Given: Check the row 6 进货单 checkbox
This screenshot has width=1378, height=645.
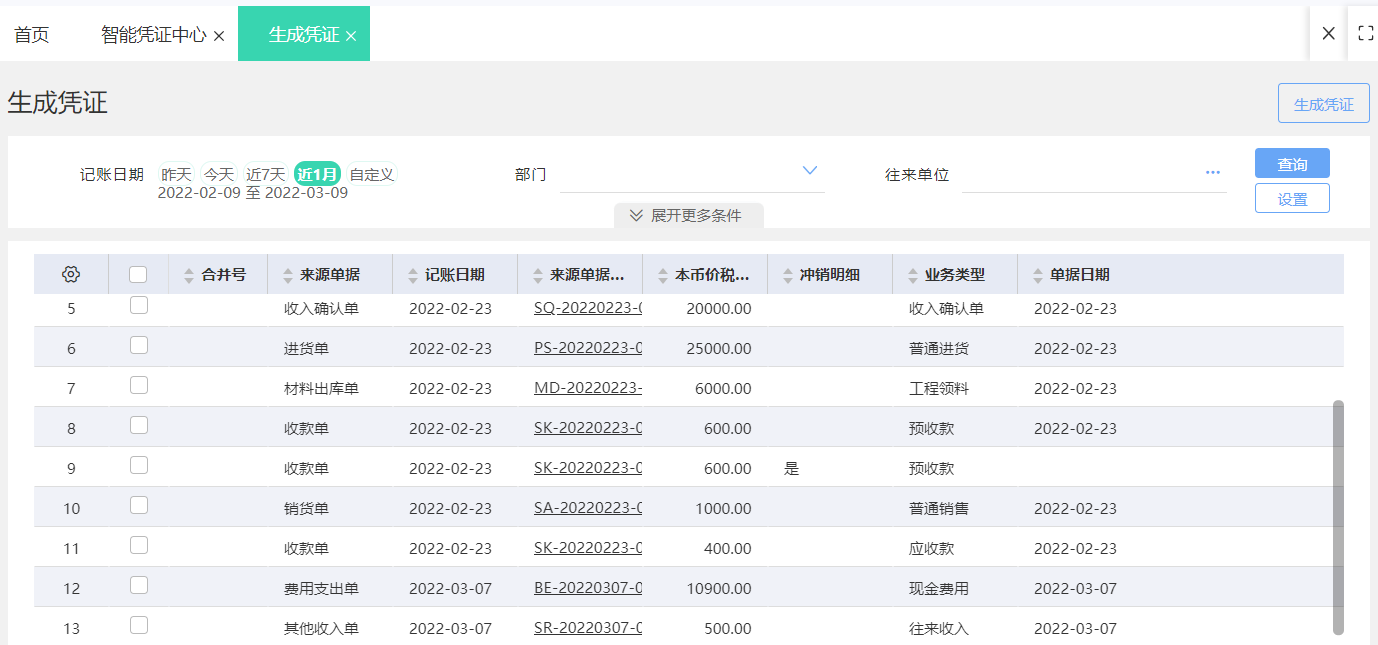Looking at the screenshot, I should pyautogui.click(x=139, y=345).
